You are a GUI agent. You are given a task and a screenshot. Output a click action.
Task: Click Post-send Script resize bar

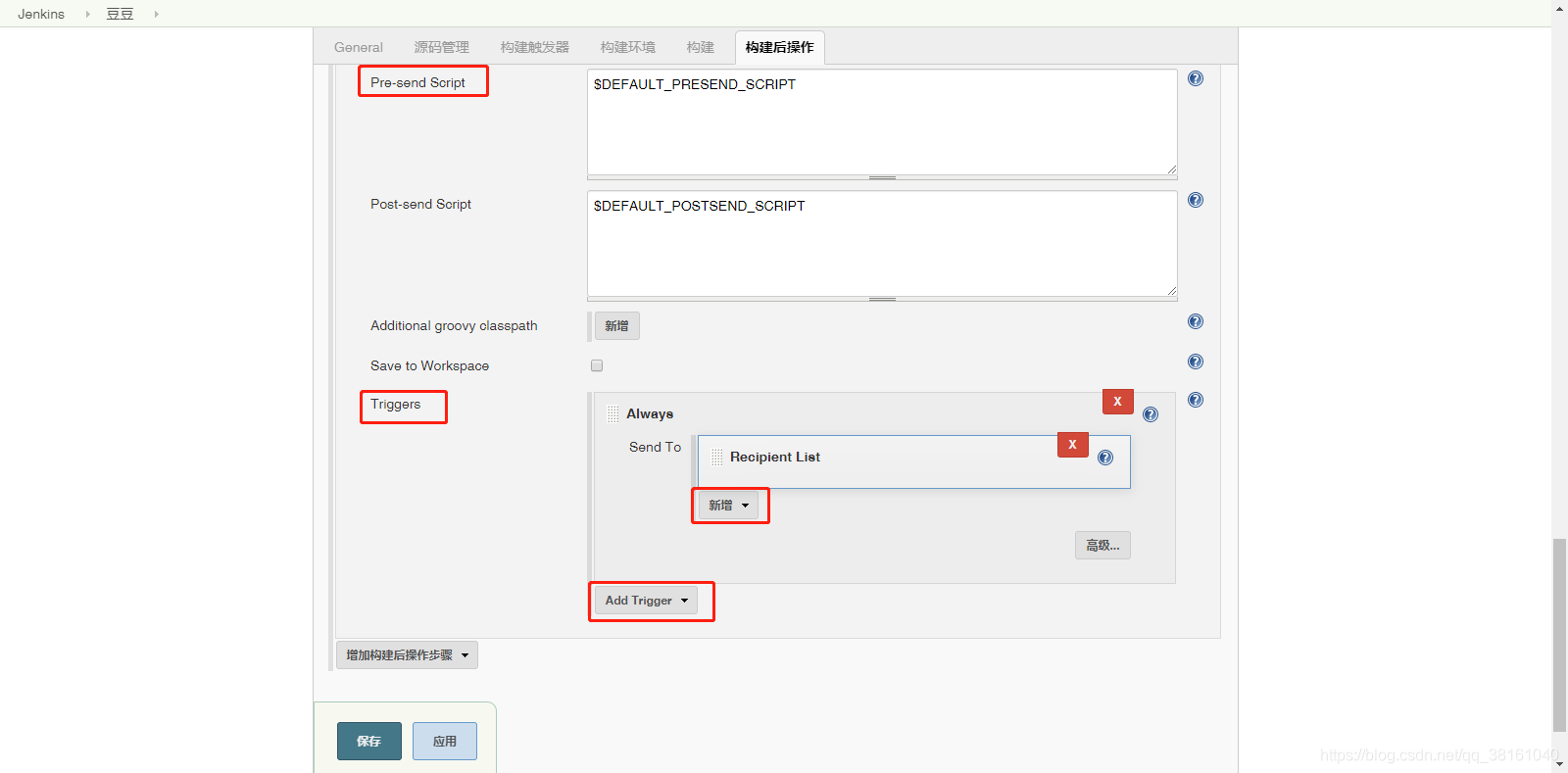click(x=882, y=300)
